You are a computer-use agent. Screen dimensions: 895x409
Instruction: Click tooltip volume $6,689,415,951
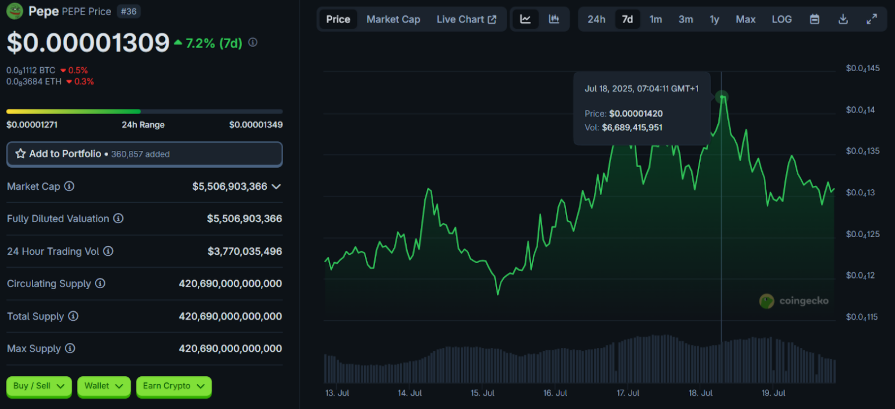point(632,128)
